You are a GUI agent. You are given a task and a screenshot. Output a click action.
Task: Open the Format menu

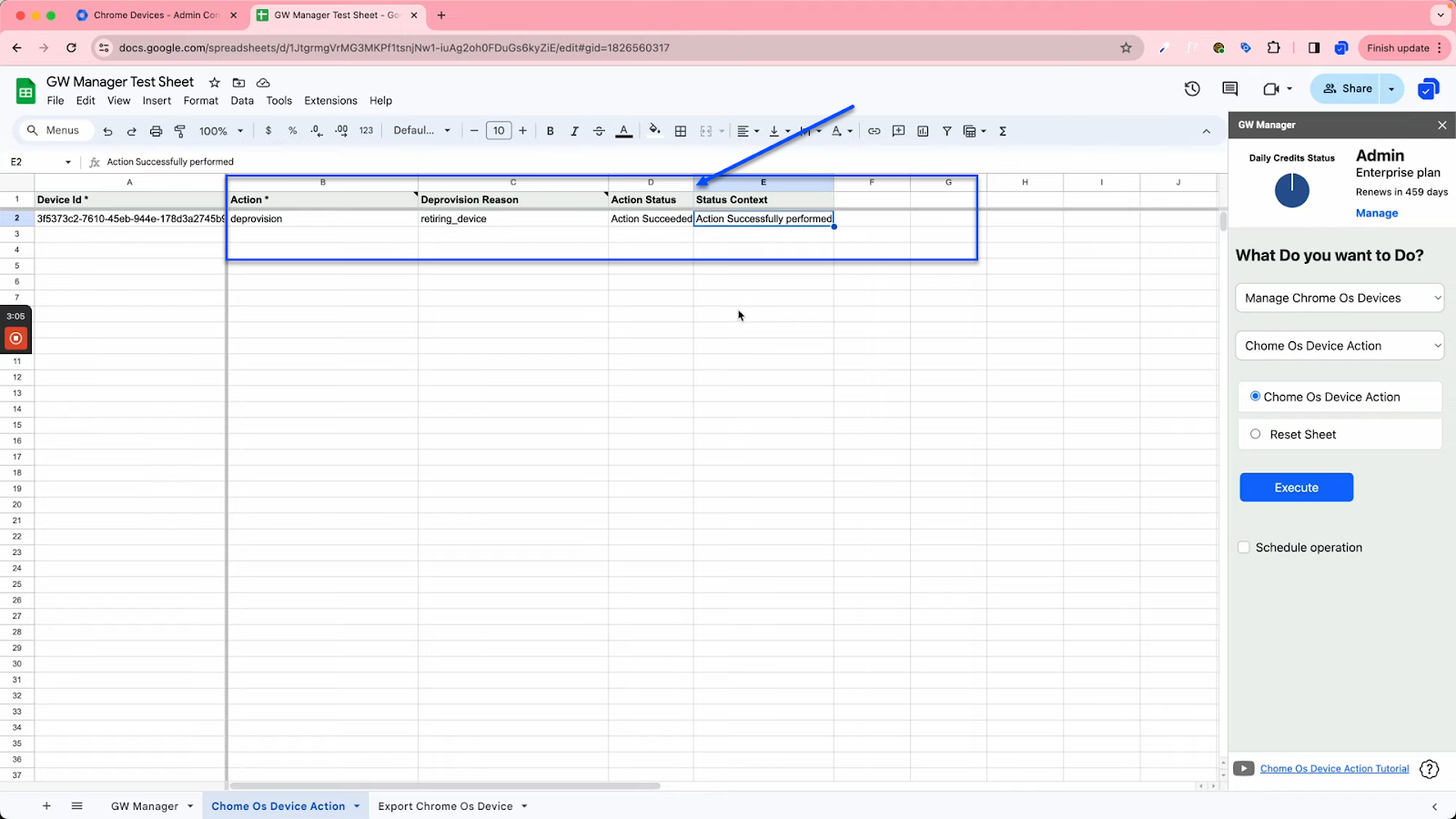click(201, 101)
